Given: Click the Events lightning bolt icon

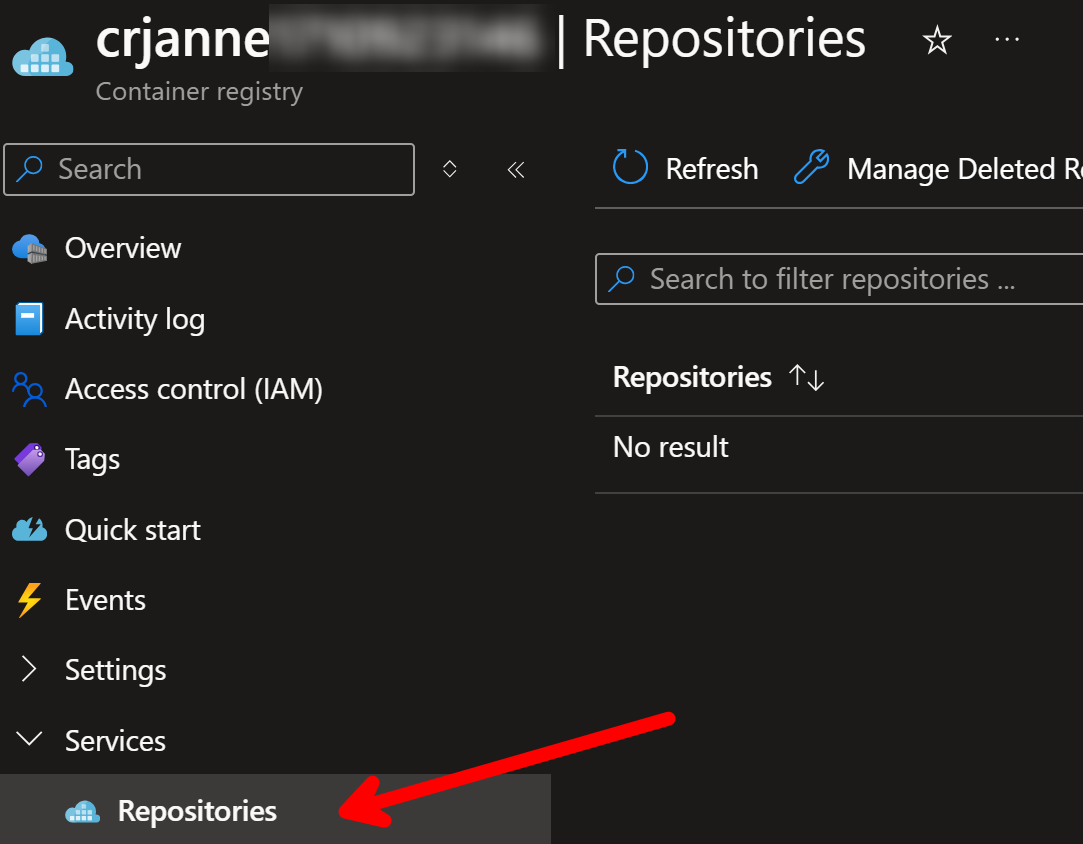Looking at the screenshot, I should pyautogui.click(x=30, y=600).
